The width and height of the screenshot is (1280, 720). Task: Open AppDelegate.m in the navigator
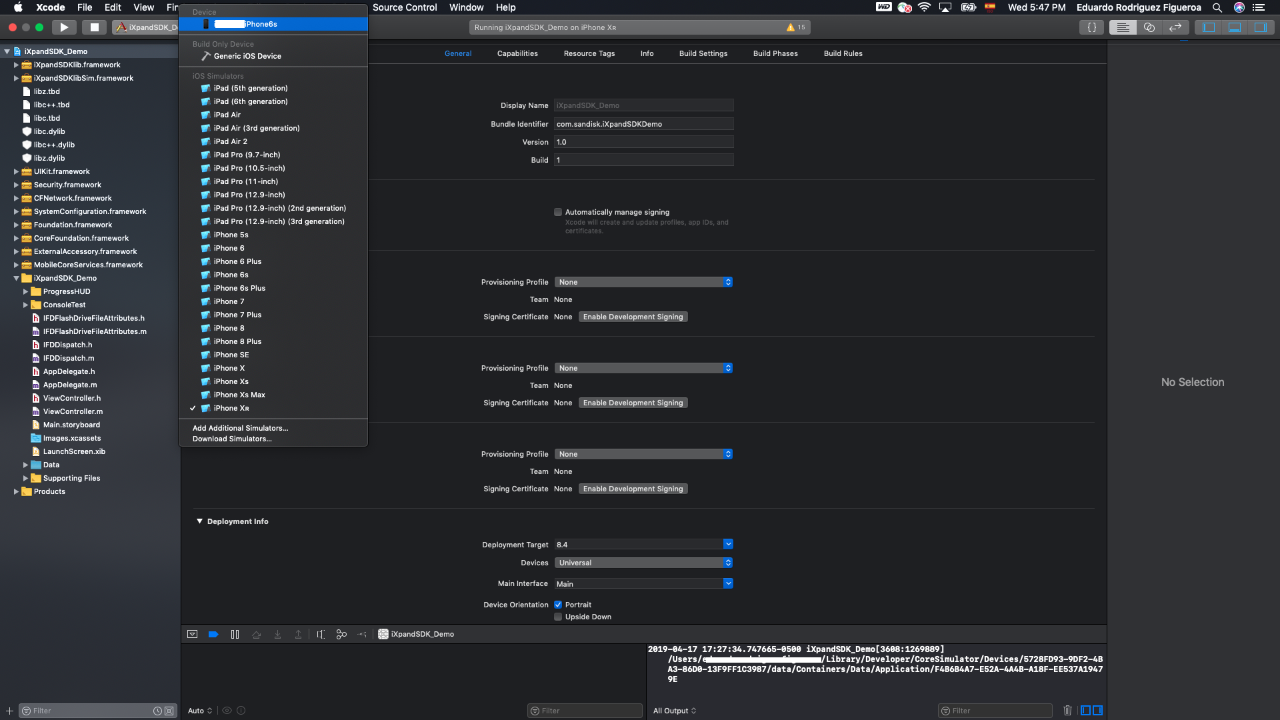tap(70, 384)
